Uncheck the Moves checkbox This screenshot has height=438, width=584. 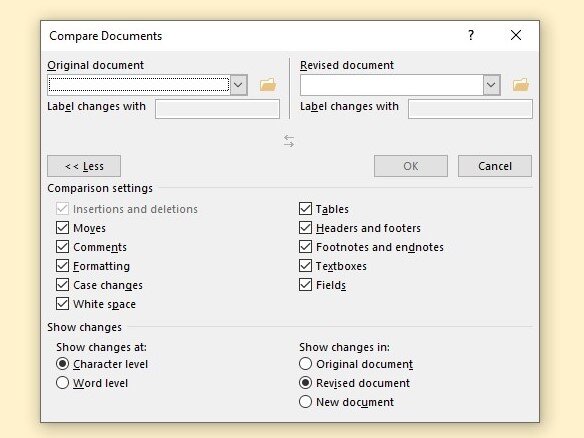coord(62,228)
